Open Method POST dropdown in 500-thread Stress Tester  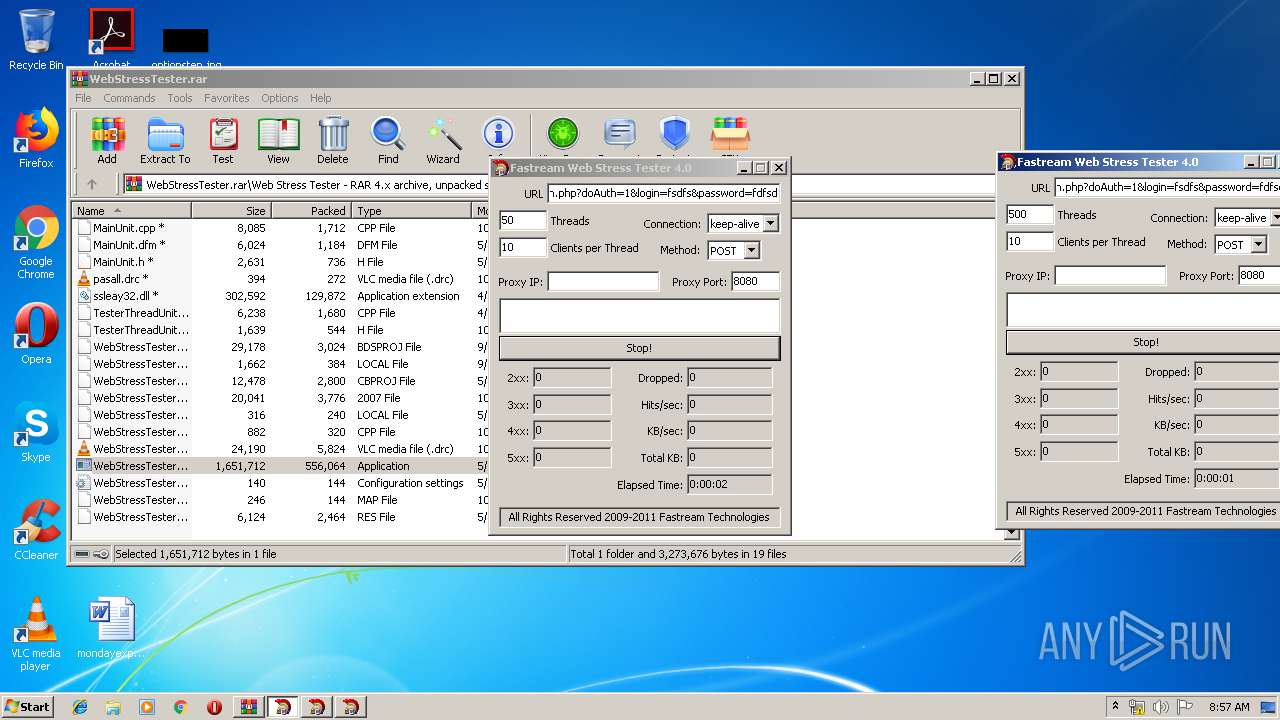[x=1259, y=244]
